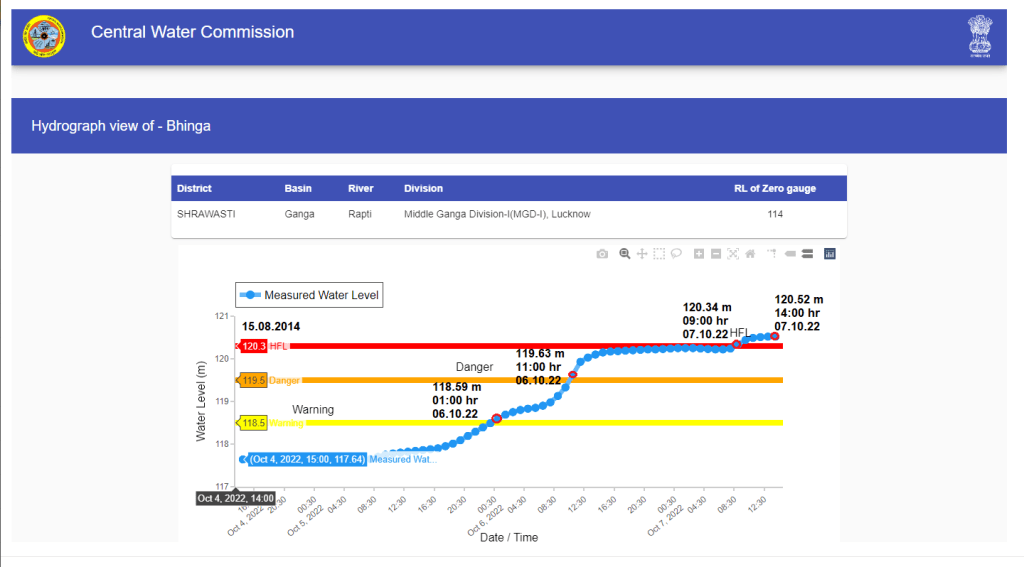Choose the Lasso Select tool
The height and width of the screenshot is (567, 1024).
click(676, 254)
